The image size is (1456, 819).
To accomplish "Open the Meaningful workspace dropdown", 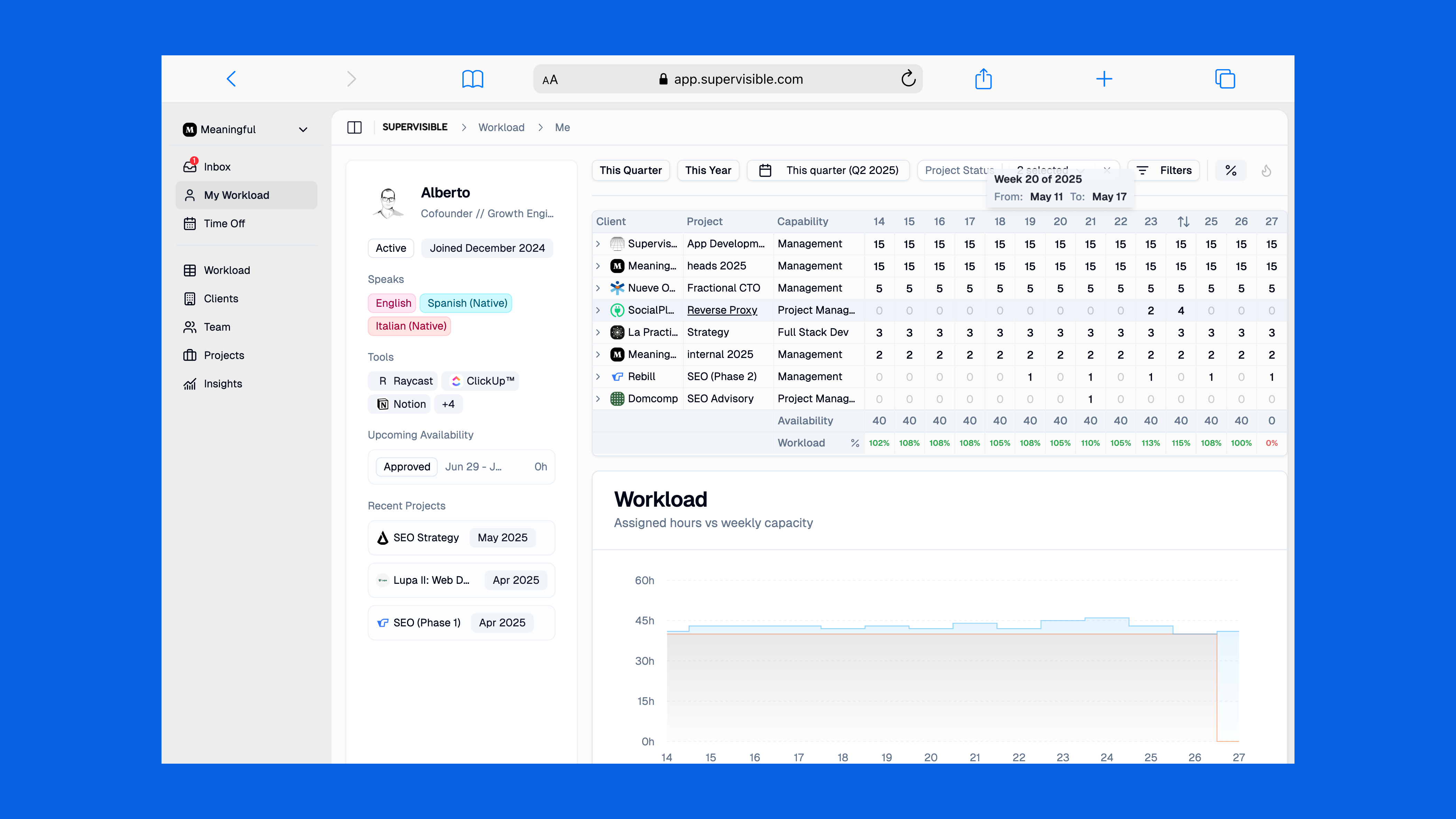I will [246, 129].
